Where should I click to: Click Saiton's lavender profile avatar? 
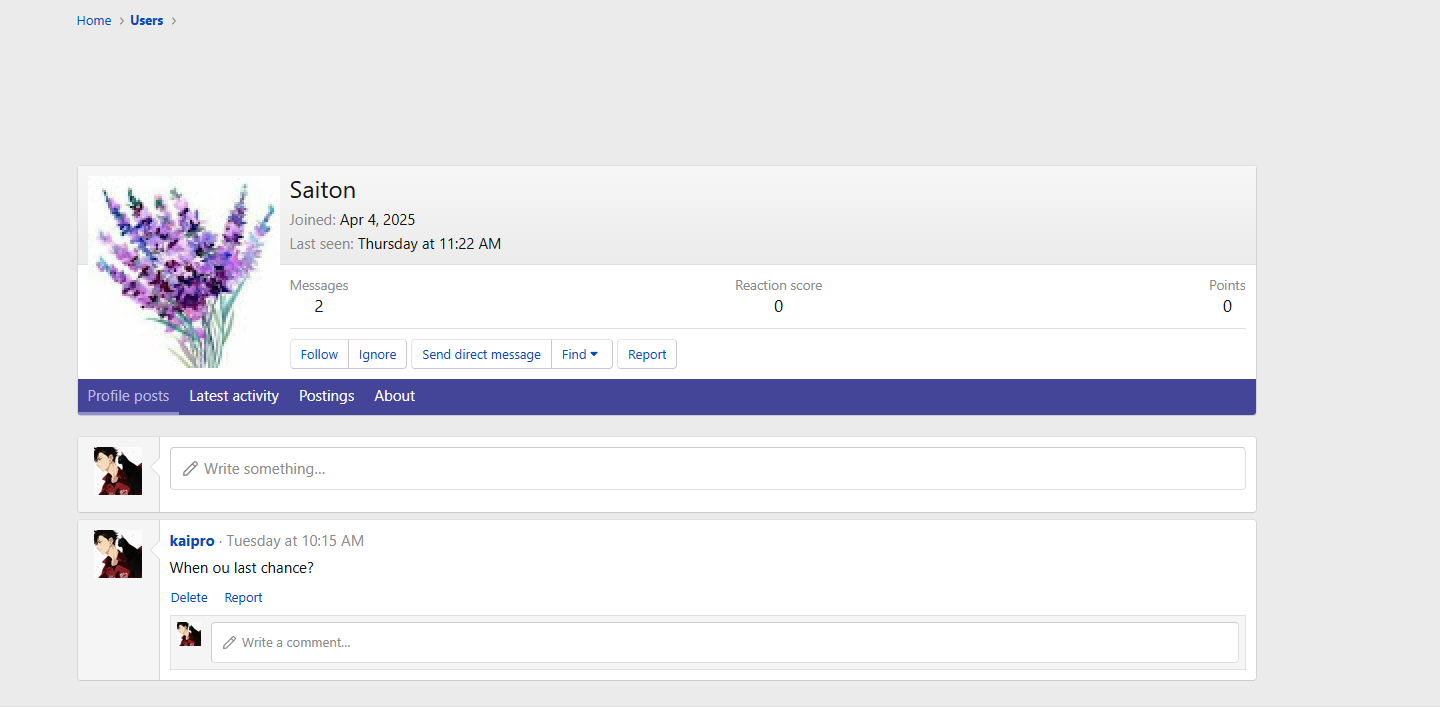(x=183, y=272)
